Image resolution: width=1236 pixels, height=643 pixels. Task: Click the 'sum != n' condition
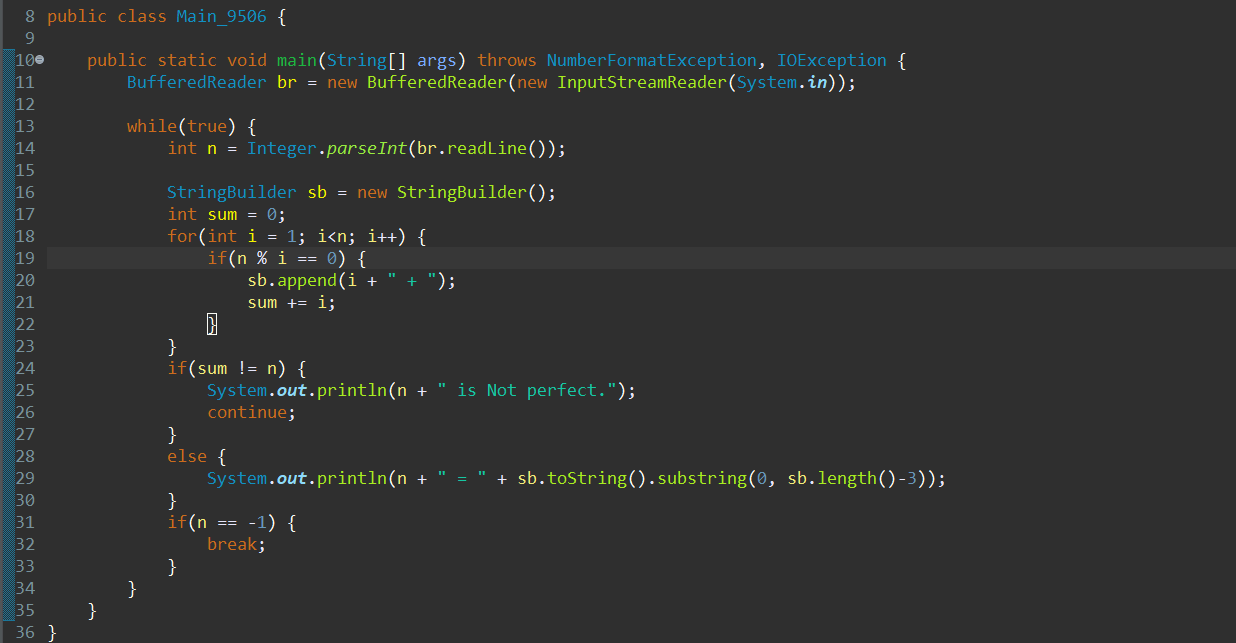(x=236, y=368)
